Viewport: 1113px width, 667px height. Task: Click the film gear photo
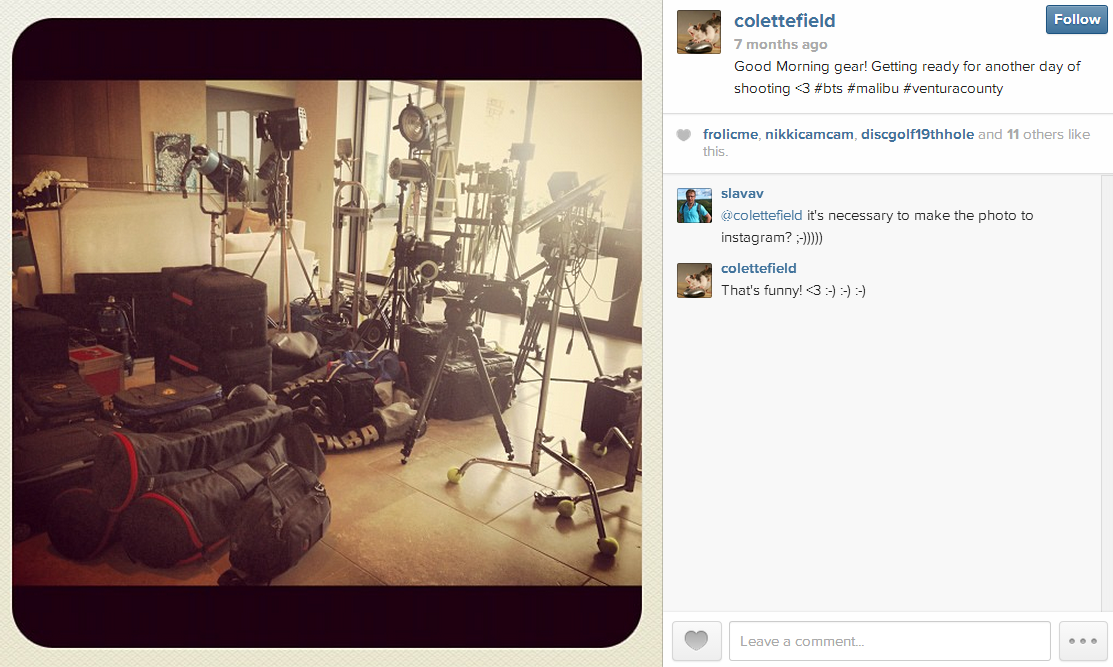[x=327, y=333]
